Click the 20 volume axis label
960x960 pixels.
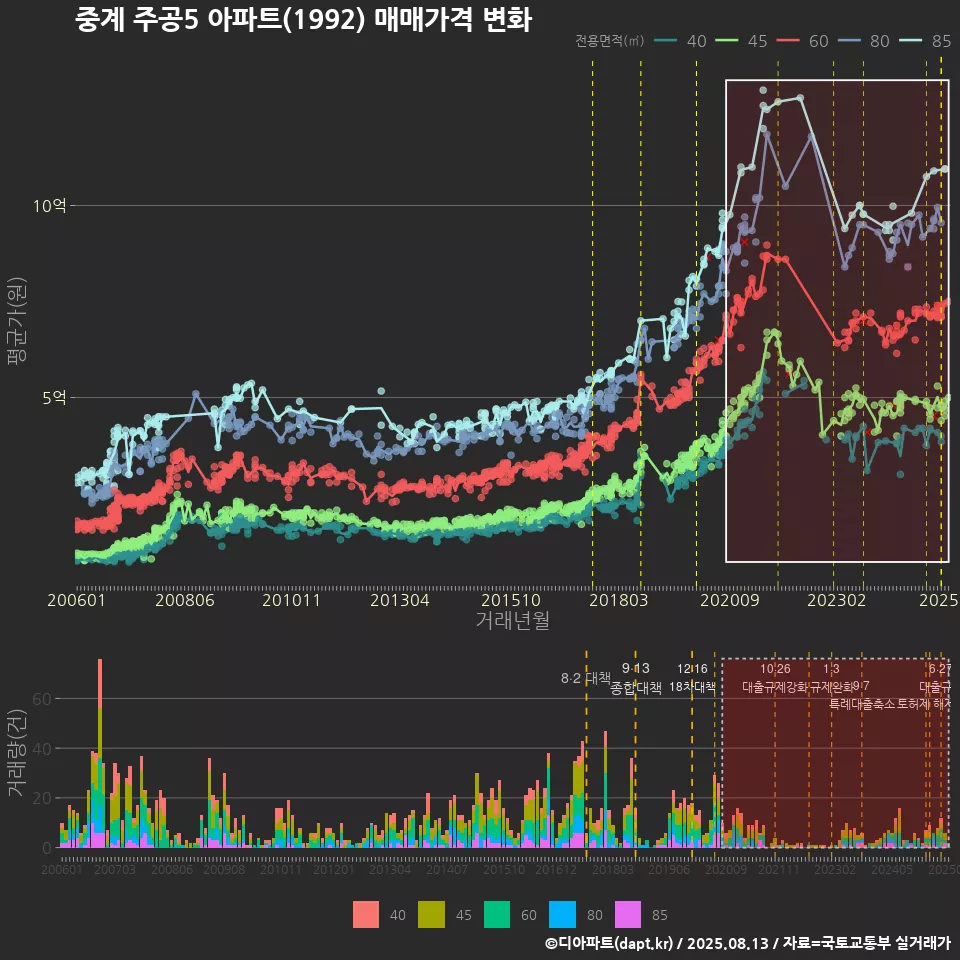pyautogui.click(x=42, y=798)
